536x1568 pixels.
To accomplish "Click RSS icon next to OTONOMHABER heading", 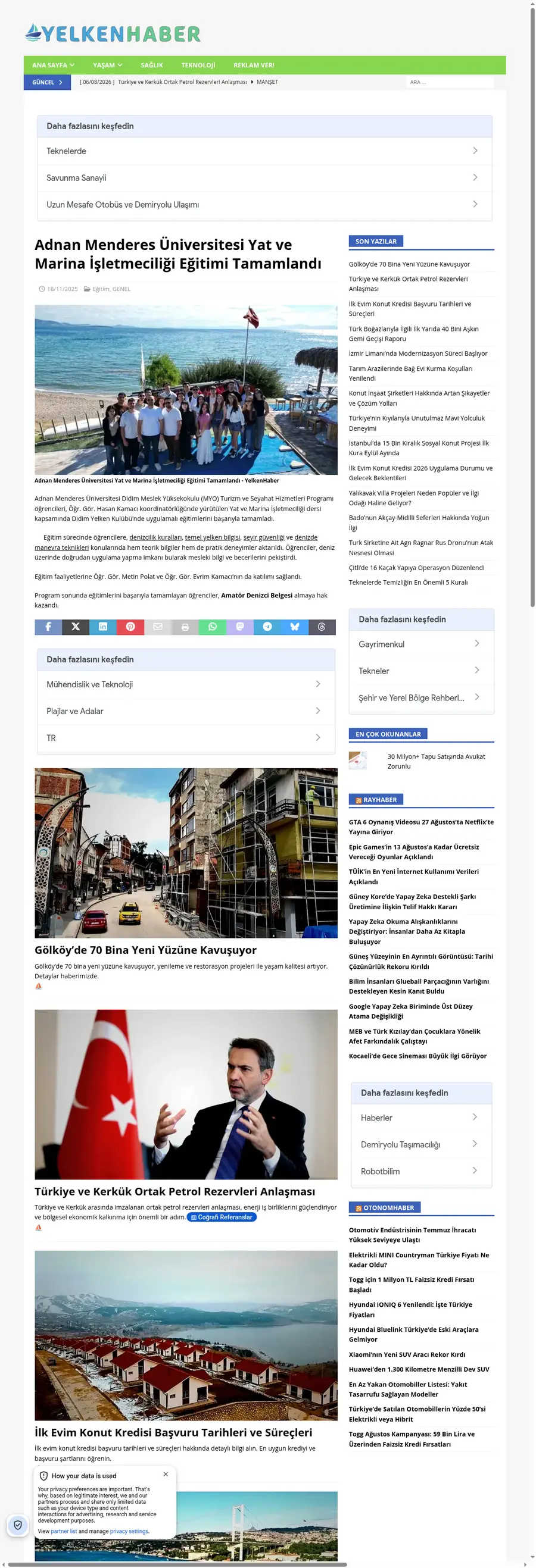I will pyautogui.click(x=359, y=1207).
